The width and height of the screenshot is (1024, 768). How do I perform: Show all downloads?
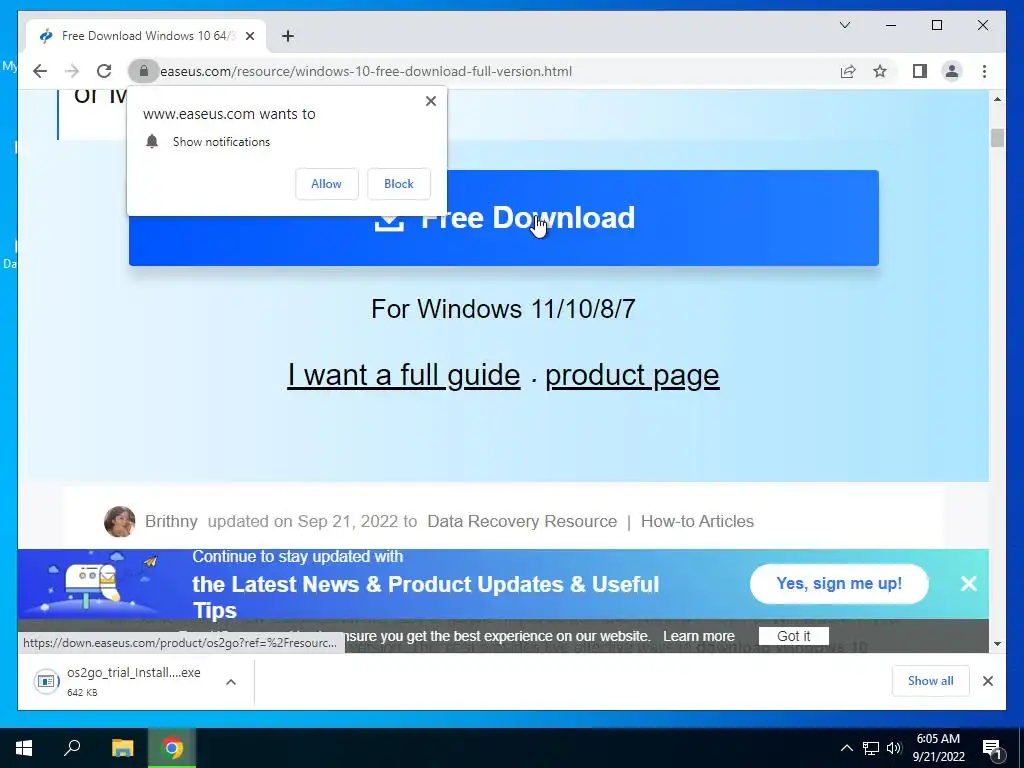(931, 681)
